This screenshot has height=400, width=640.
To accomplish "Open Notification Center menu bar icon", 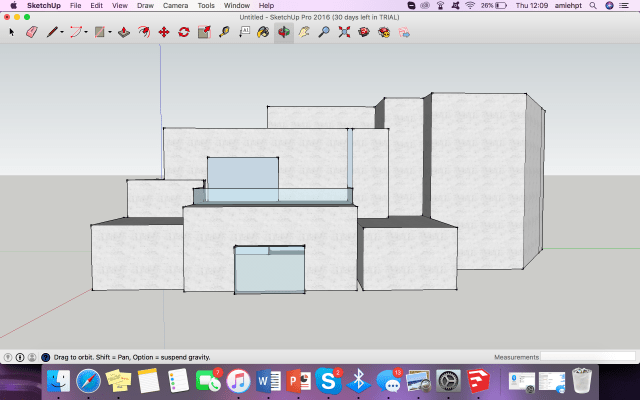I will tap(624, 6).
